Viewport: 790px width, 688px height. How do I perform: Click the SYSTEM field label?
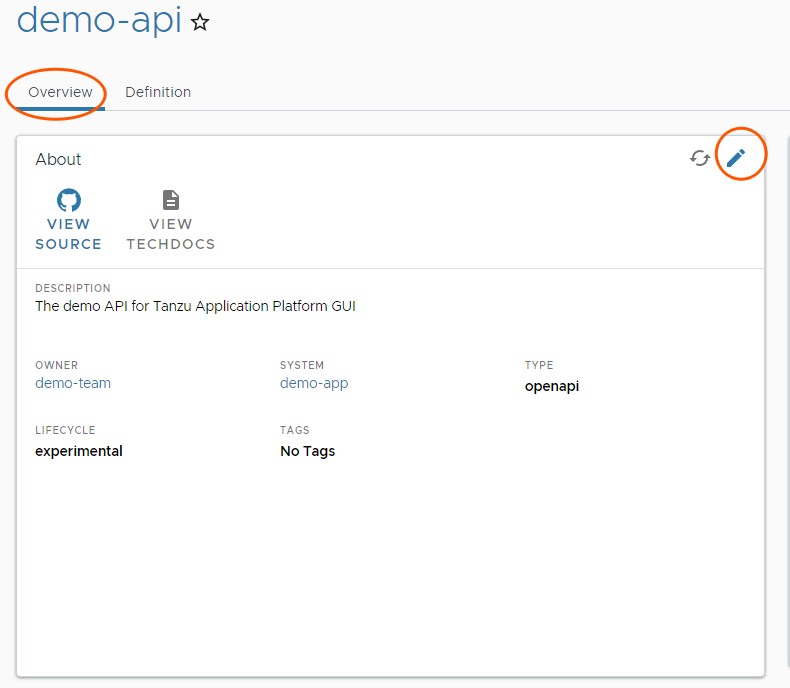[302, 365]
